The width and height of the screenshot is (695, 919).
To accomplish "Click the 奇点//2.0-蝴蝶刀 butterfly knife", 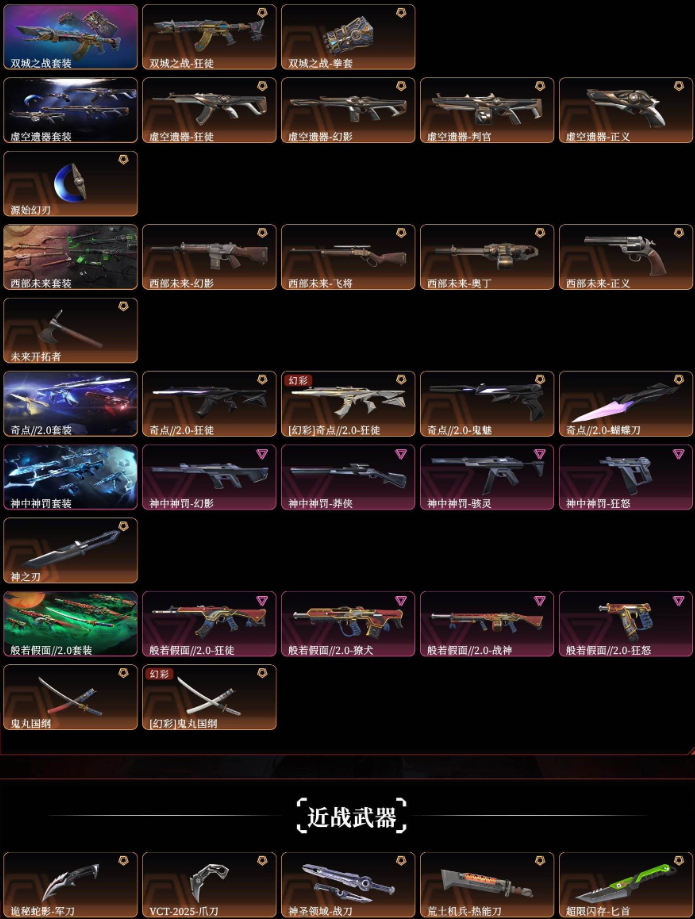I will point(626,404).
